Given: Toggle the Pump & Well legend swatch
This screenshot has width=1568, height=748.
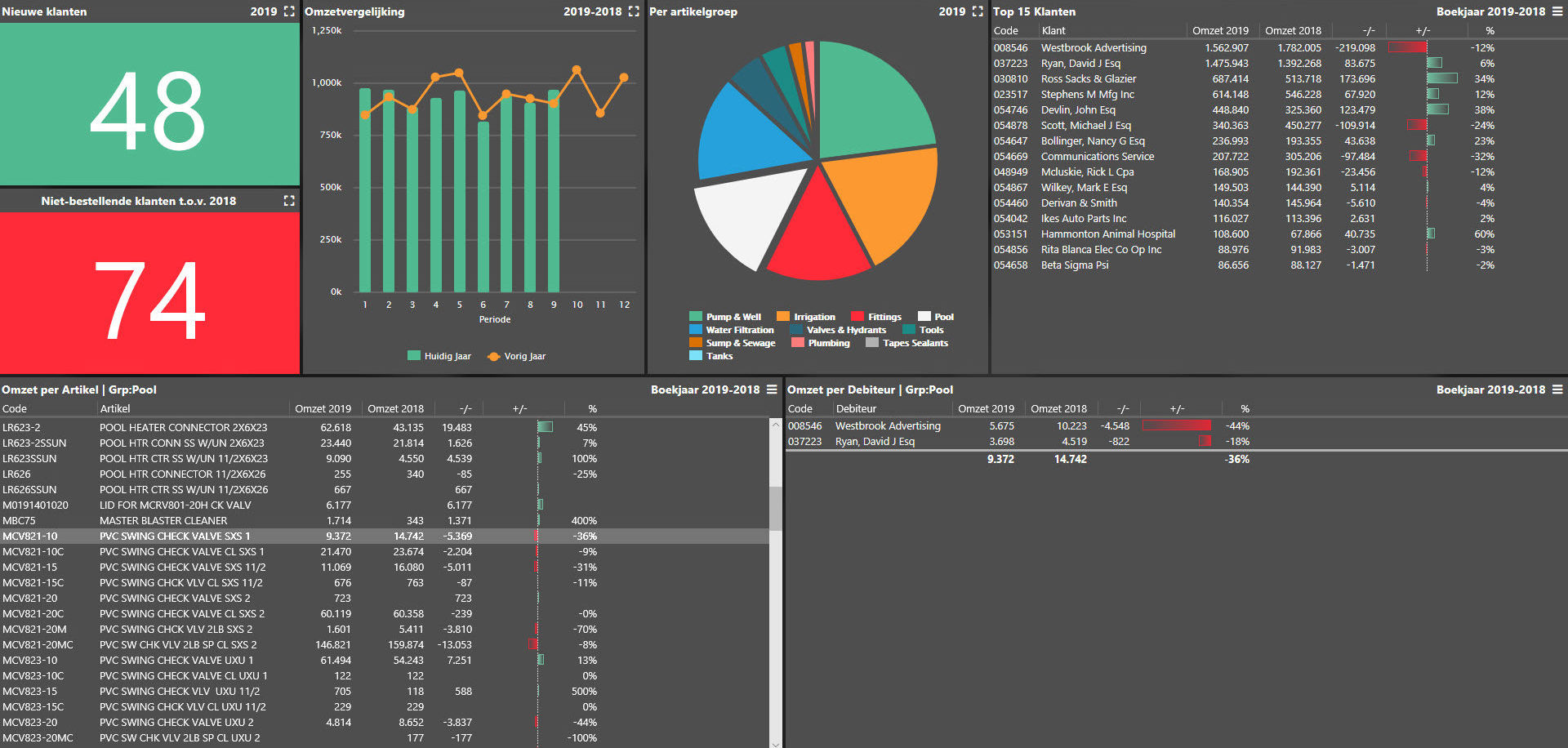Looking at the screenshot, I should 696,317.
